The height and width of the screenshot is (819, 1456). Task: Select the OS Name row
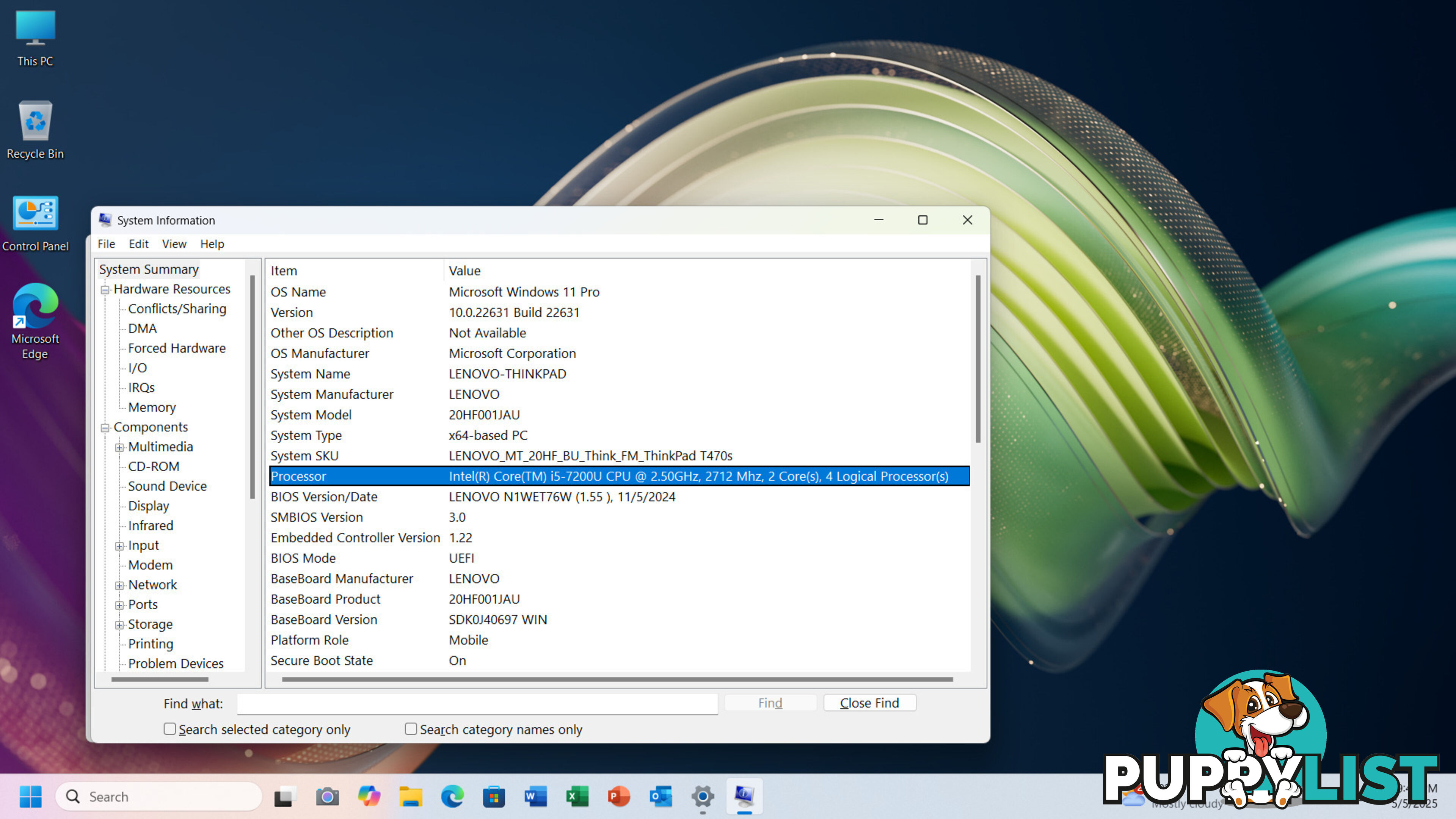pyautogui.click(x=620, y=292)
